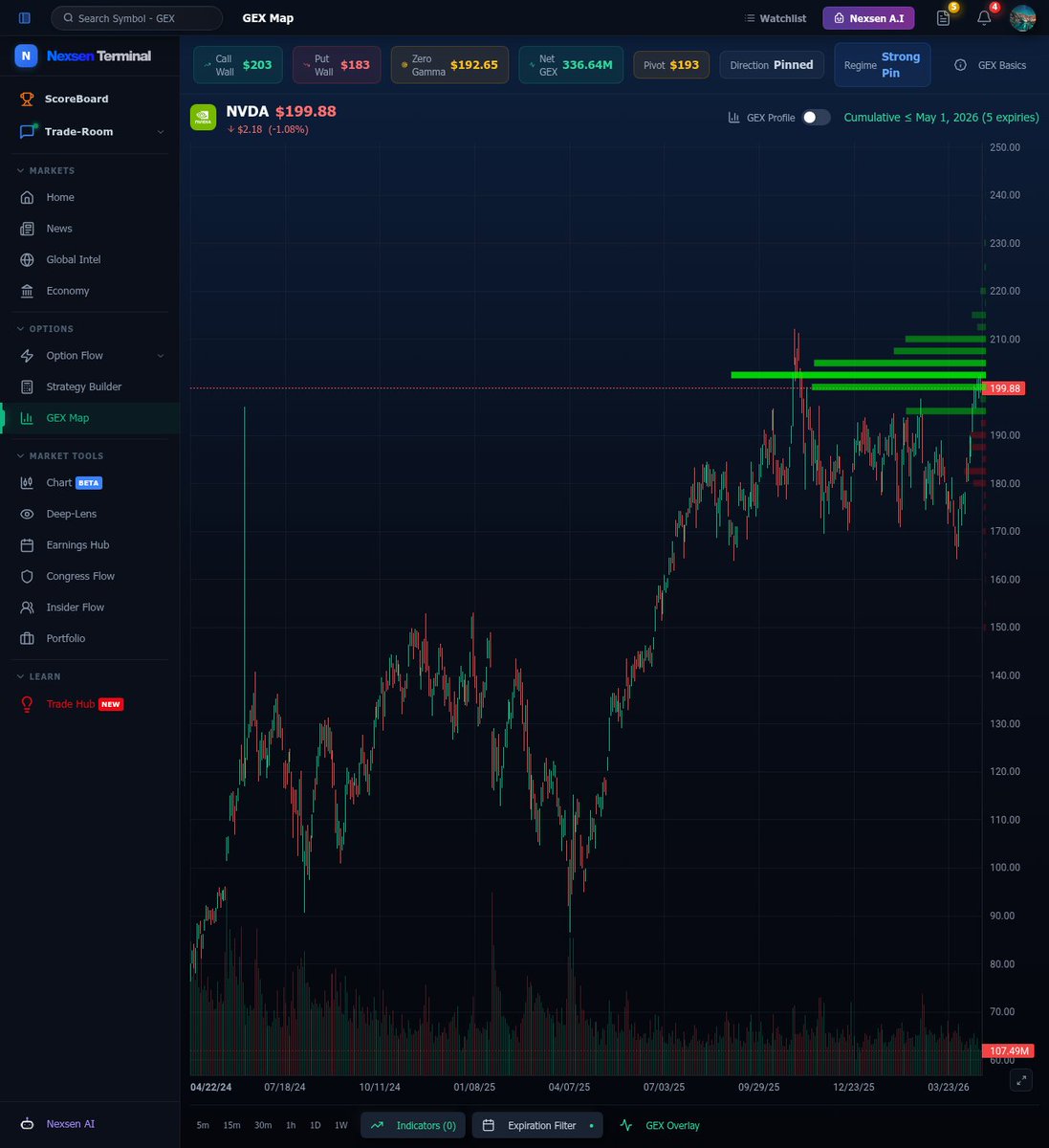This screenshot has width=1049, height=1148.
Task: Click the 199.88 current price label
Action: (1004, 388)
